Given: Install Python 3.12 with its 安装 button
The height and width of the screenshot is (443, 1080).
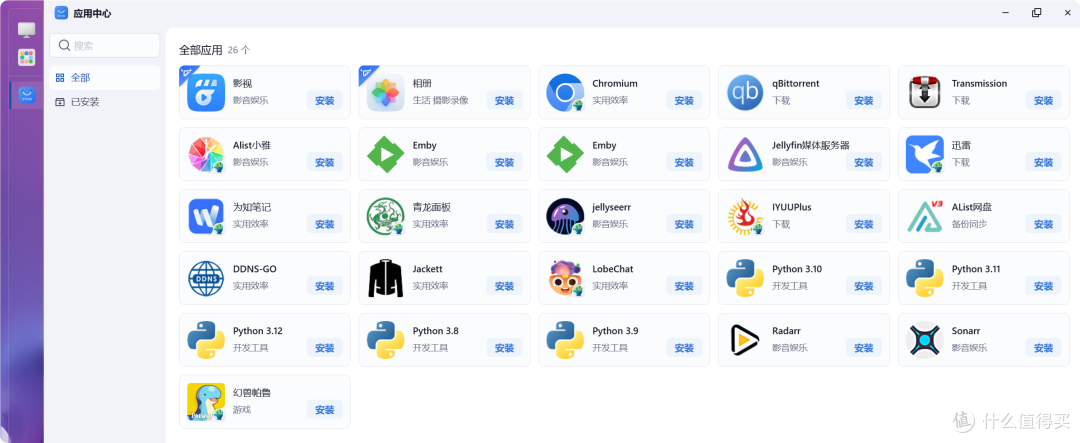Looking at the screenshot, I should click(325, 348).
